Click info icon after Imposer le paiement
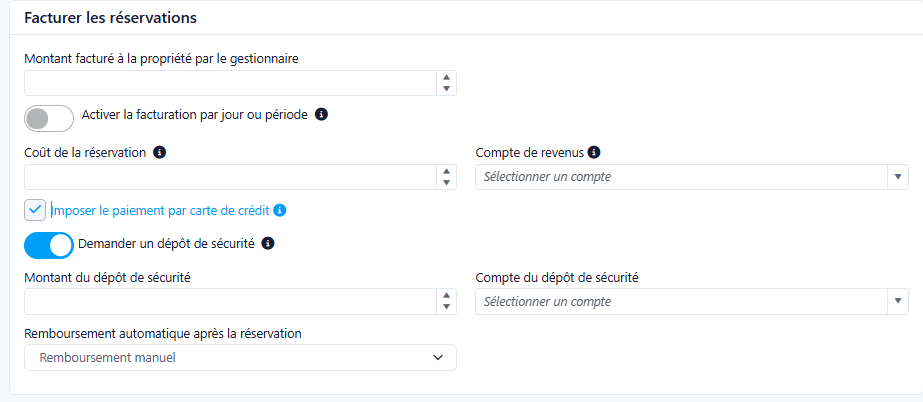The image size is (923, 402). [280, 210]
